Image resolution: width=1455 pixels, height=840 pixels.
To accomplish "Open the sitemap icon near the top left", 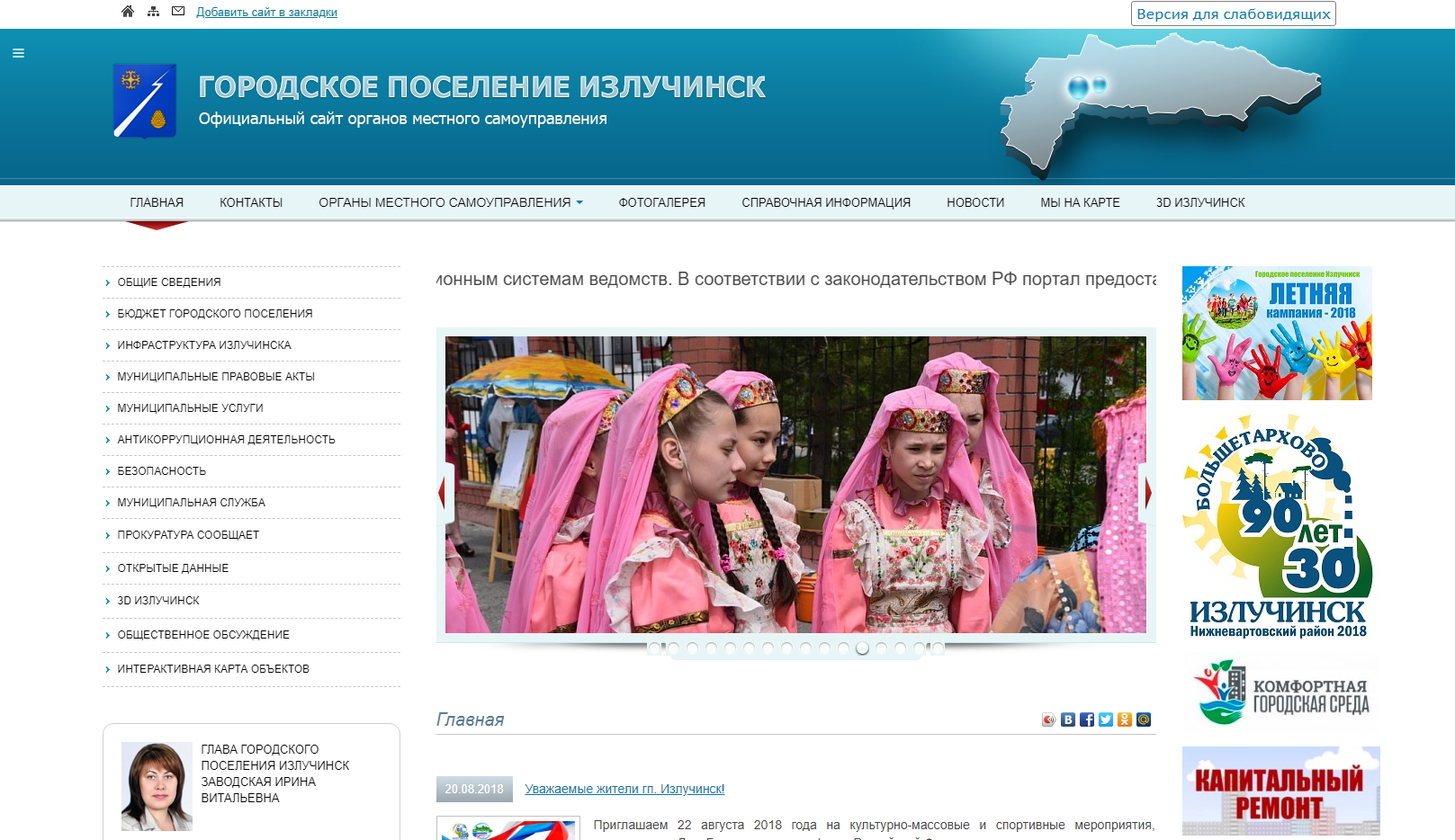I will click(153, 11).
